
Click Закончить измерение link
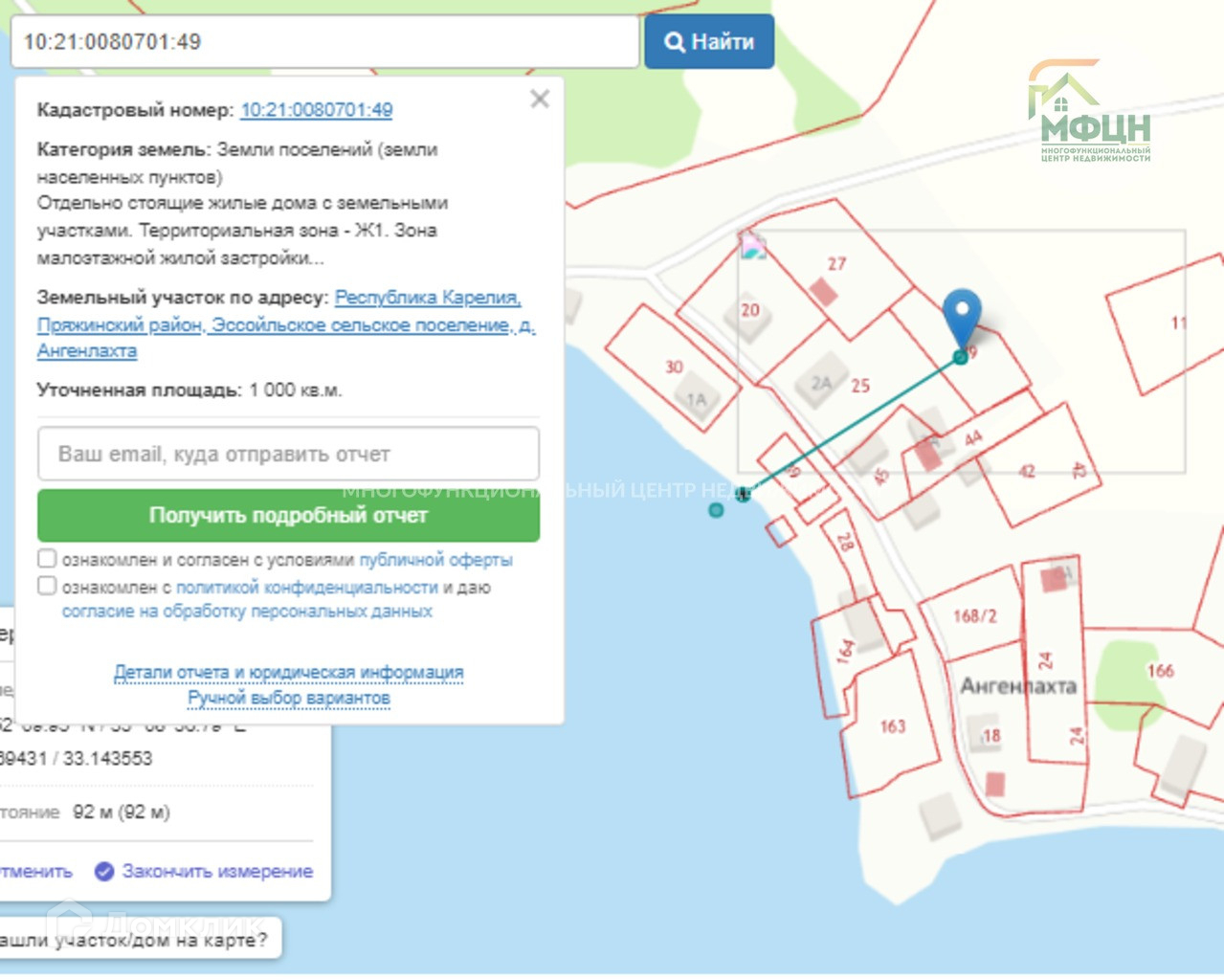point(217,871)
